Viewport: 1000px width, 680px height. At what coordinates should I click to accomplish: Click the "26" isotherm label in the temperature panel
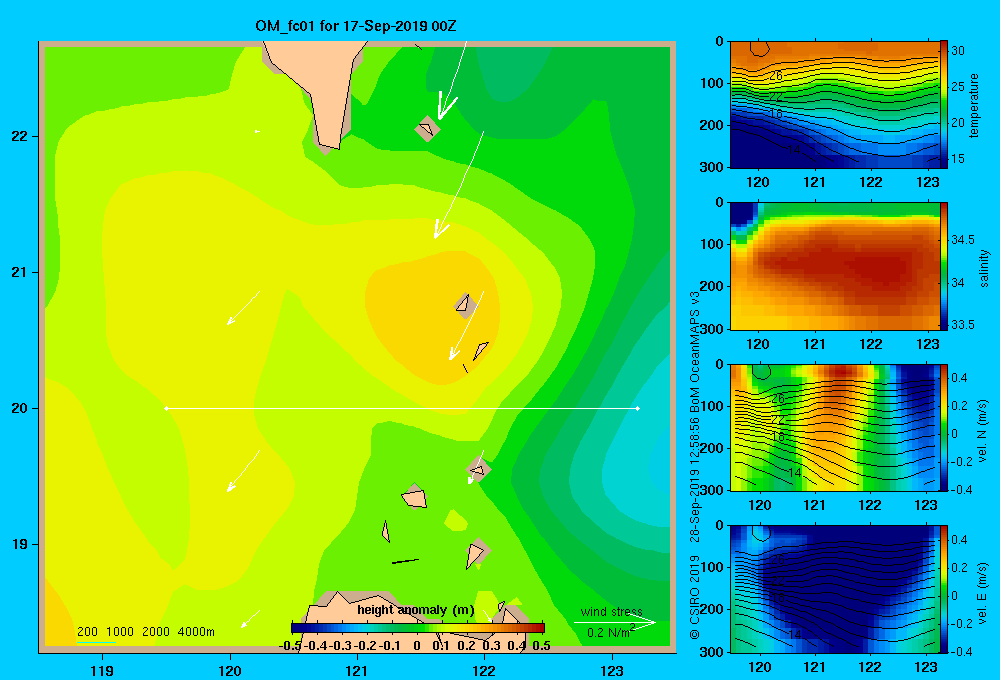pyautogui.click(x=776, y=75)
